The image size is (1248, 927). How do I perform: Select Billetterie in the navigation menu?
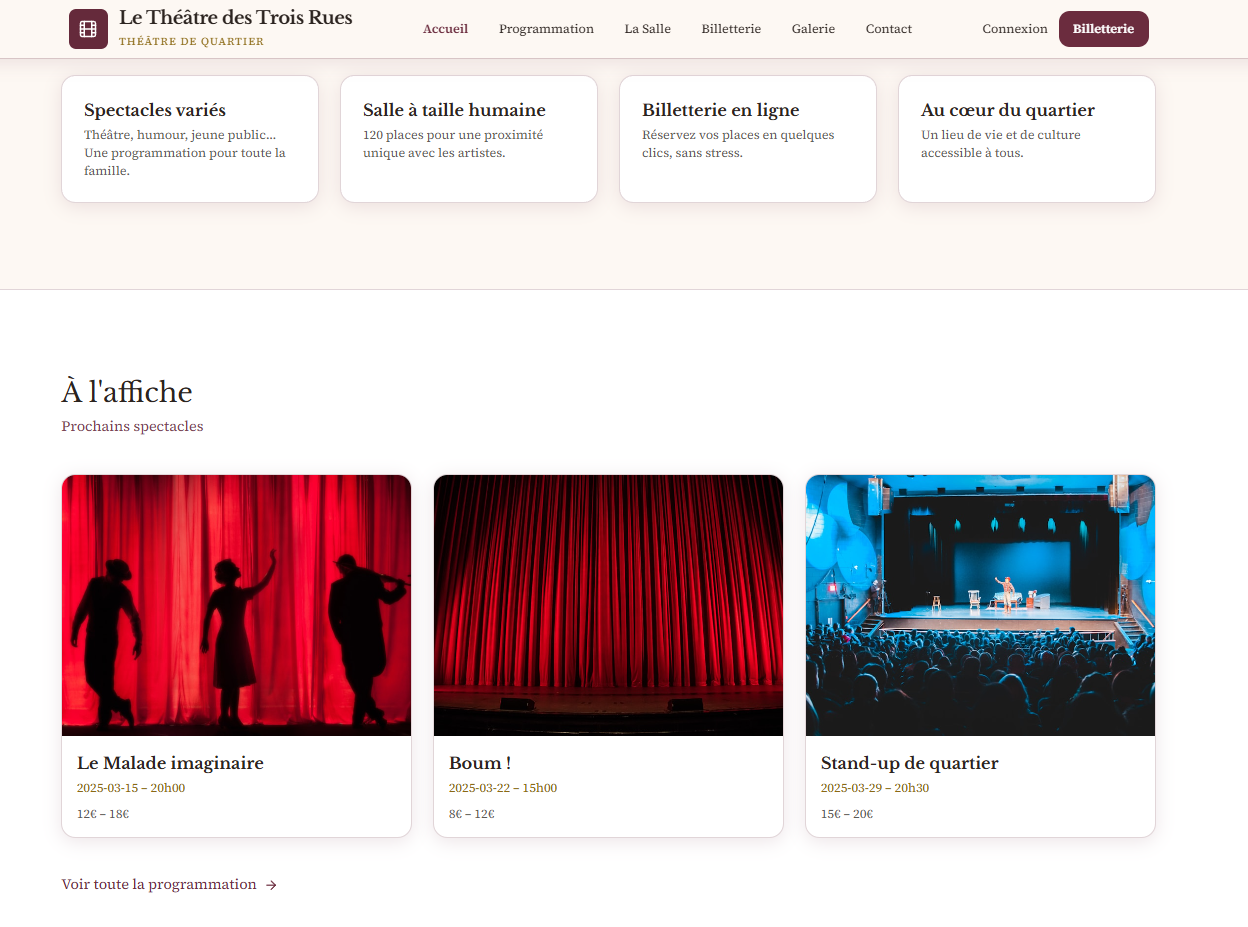731,29
